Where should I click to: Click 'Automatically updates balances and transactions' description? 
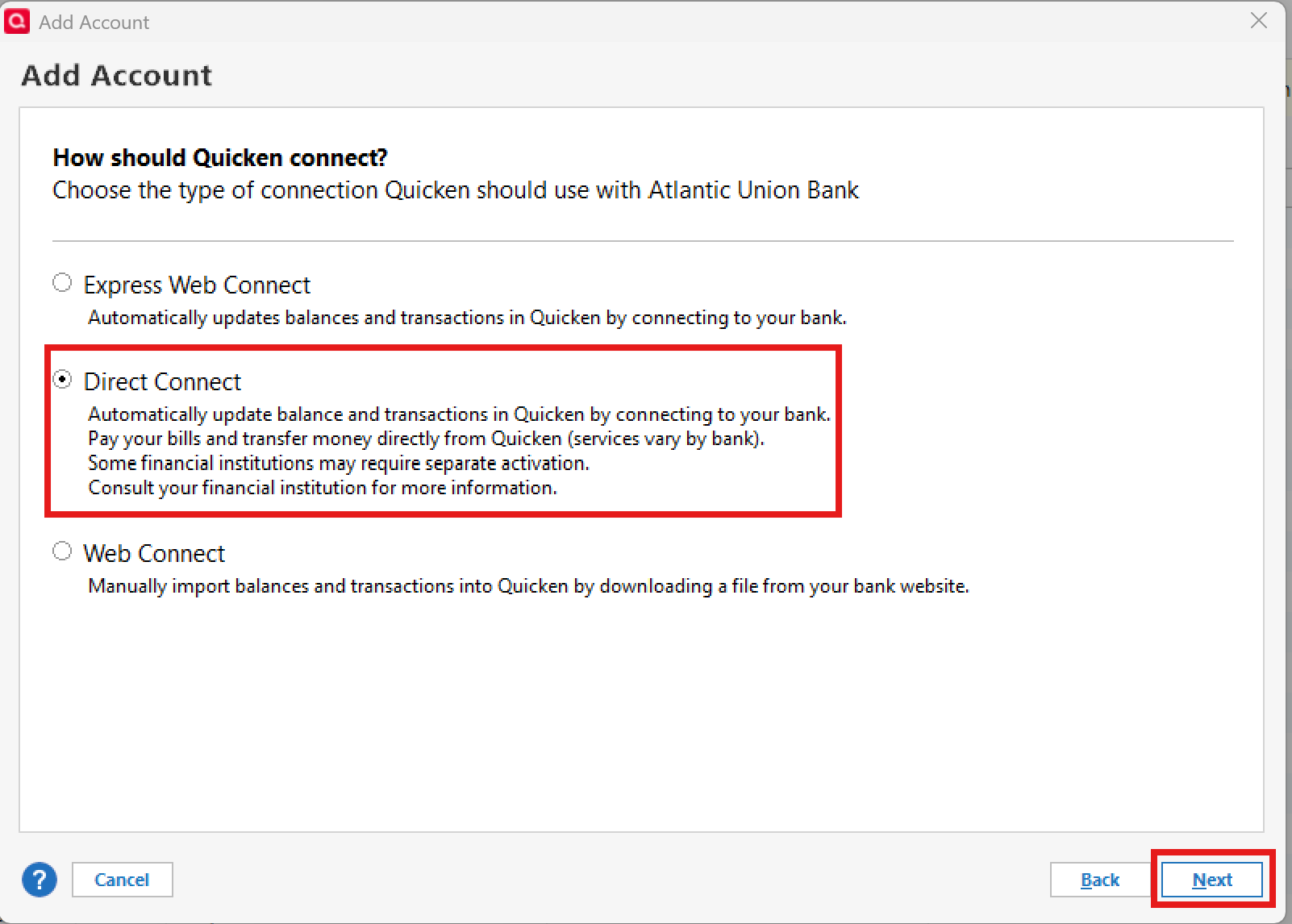[x=467, y=318]
